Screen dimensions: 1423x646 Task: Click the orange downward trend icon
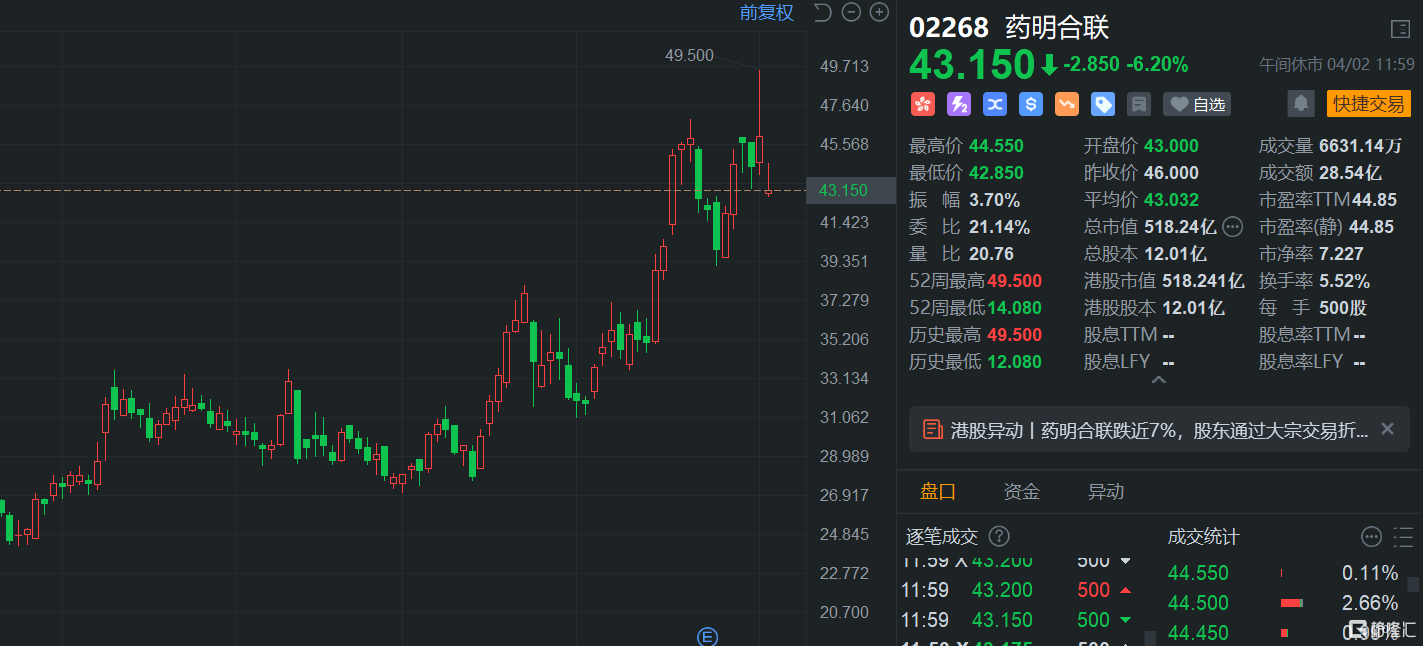click(1067, 104)
